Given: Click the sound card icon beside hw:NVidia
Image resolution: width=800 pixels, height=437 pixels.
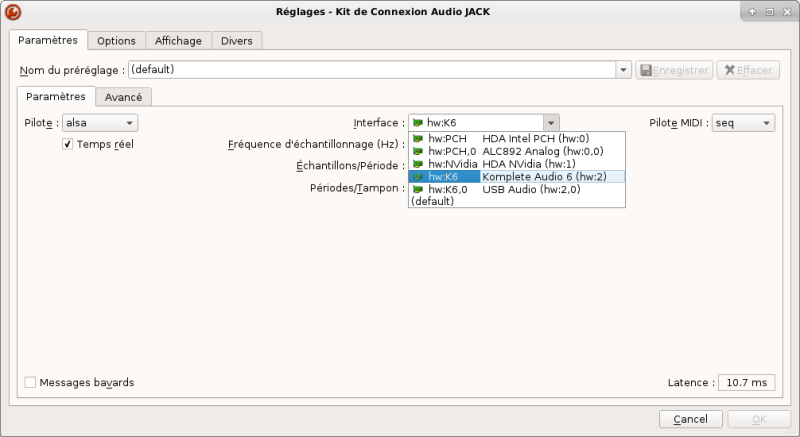Looking at the screenshot, I should click(x=418, y=164).
